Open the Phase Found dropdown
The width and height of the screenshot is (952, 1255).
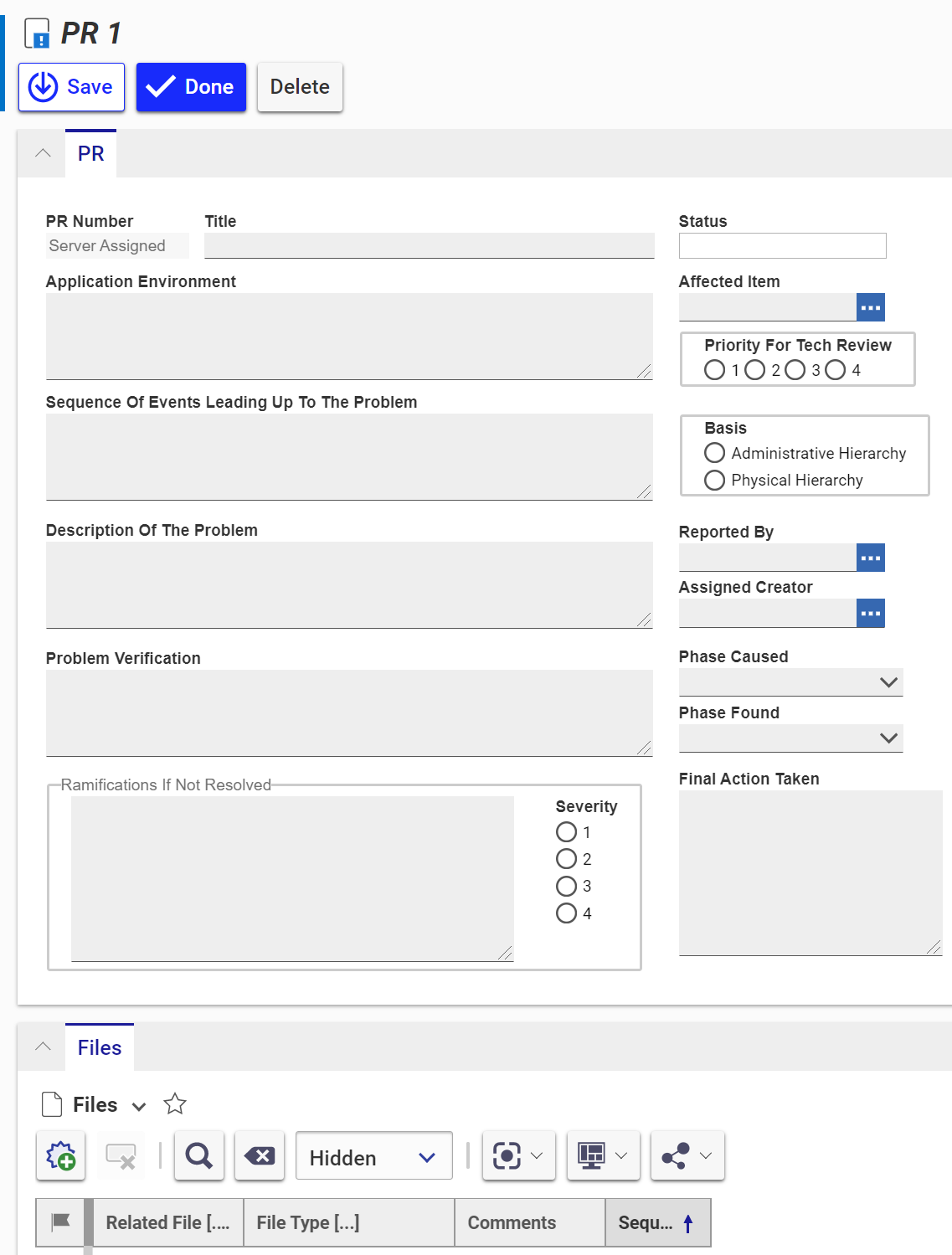(790, 738)
